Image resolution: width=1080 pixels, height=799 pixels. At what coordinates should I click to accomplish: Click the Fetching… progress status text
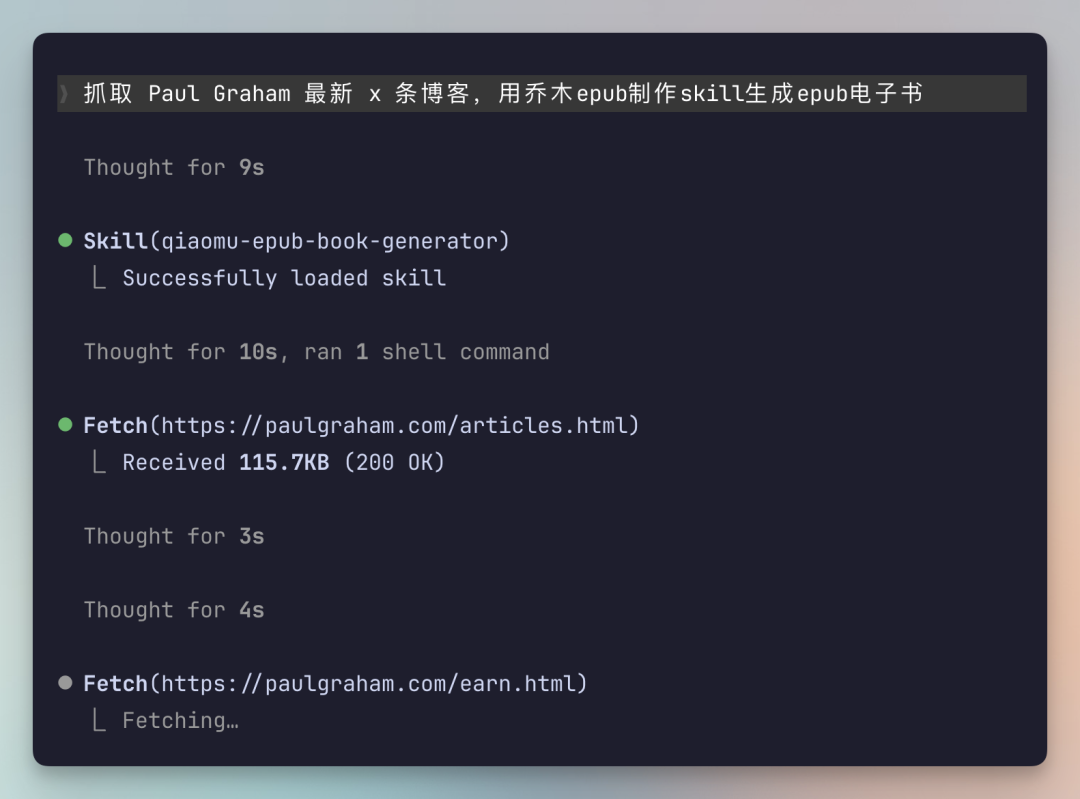pyautogui.click(x=180, y=720)
